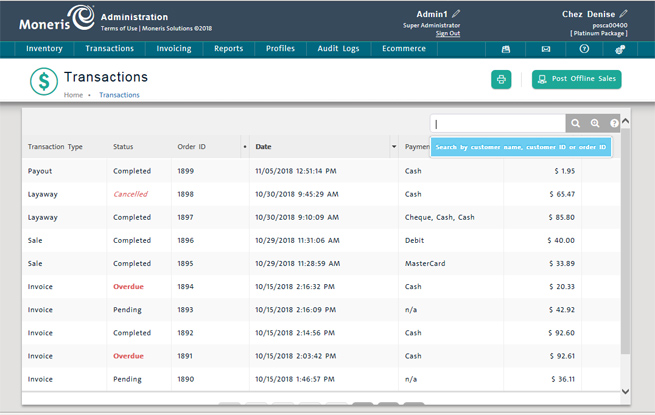Select the Cancelled status of order 1898
Viewport: 655px width, 415px height.
pos(130,194)
